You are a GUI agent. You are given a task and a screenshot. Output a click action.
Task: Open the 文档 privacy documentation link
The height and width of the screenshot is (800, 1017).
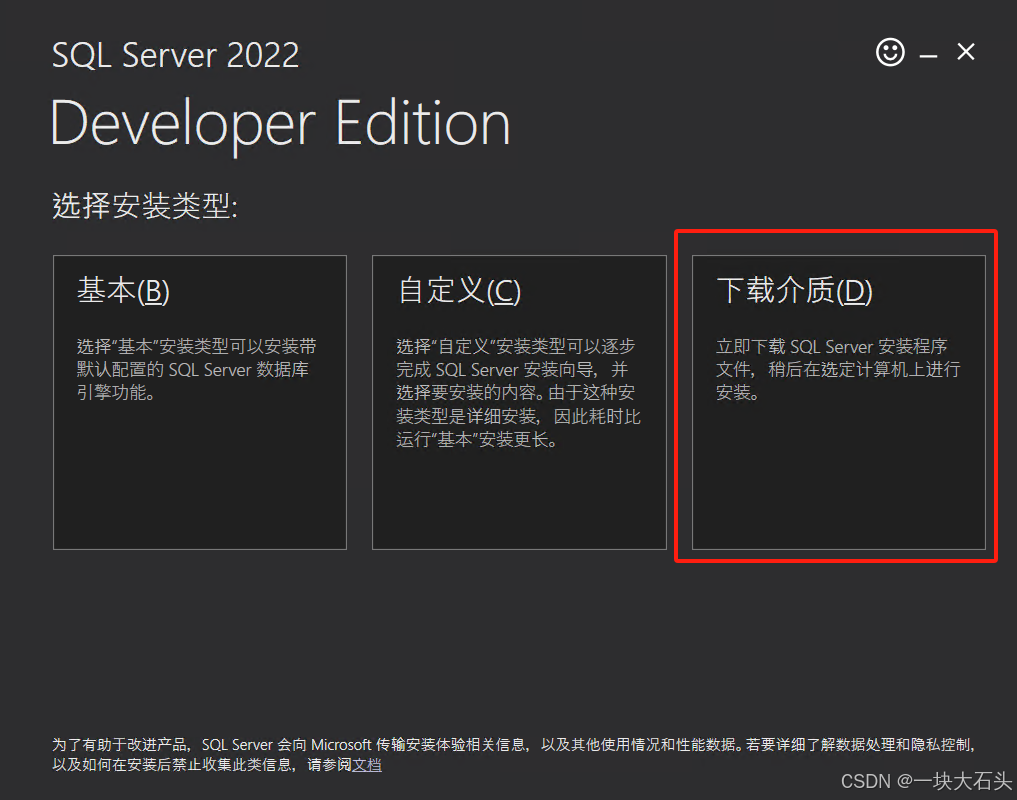(367, 765)
